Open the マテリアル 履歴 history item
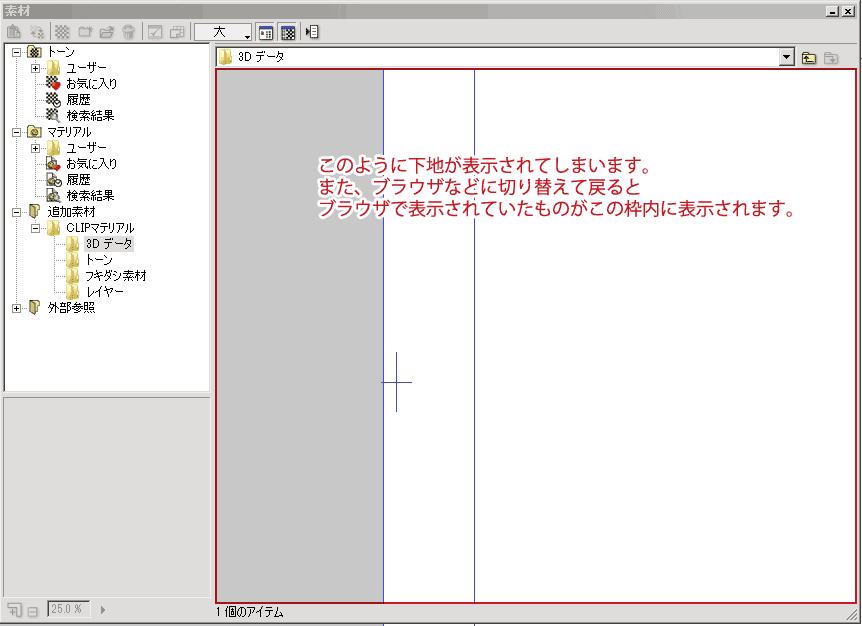 click(78, 180)
